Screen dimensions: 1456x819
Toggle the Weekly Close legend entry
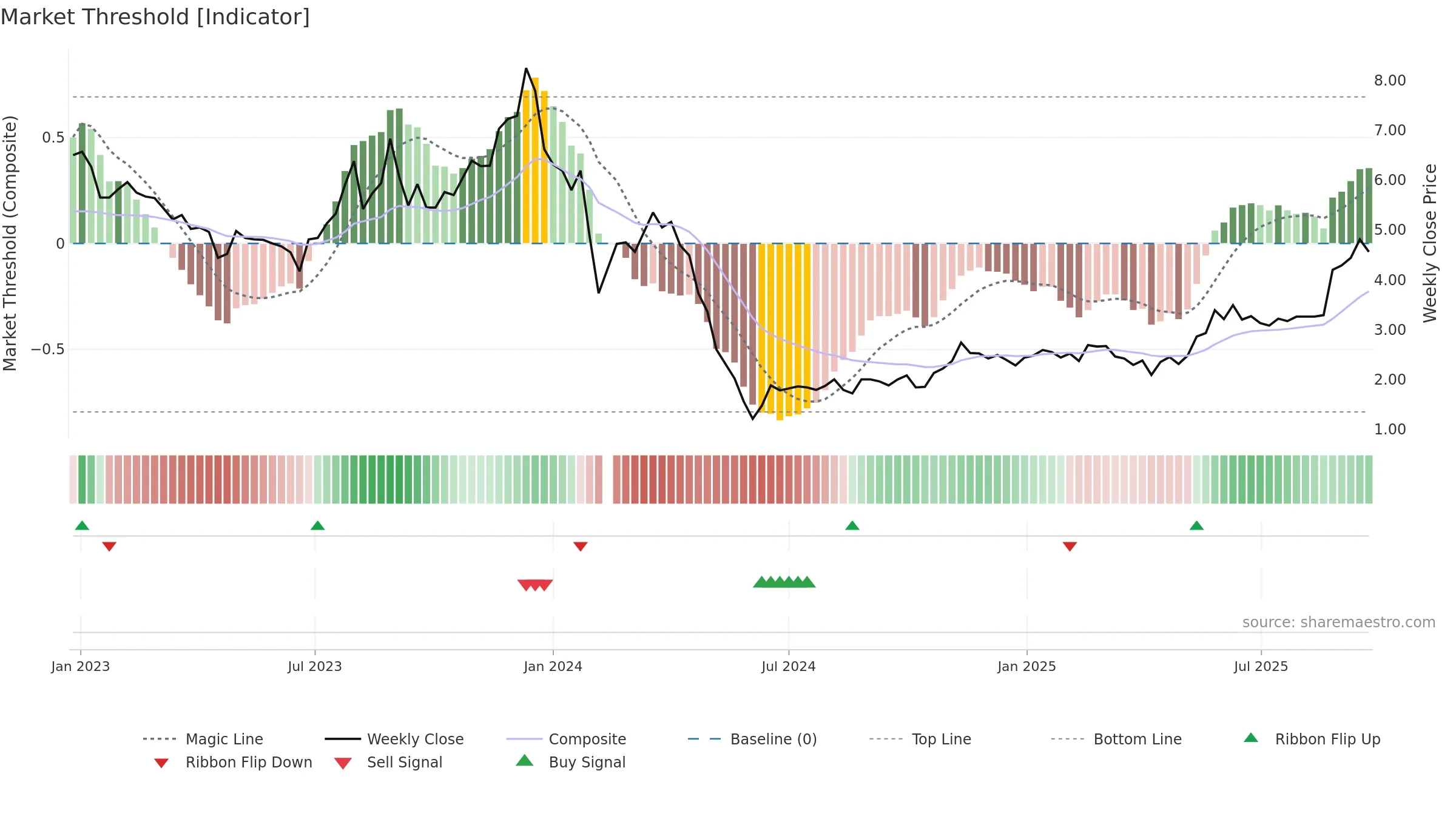tap(394, 739)
